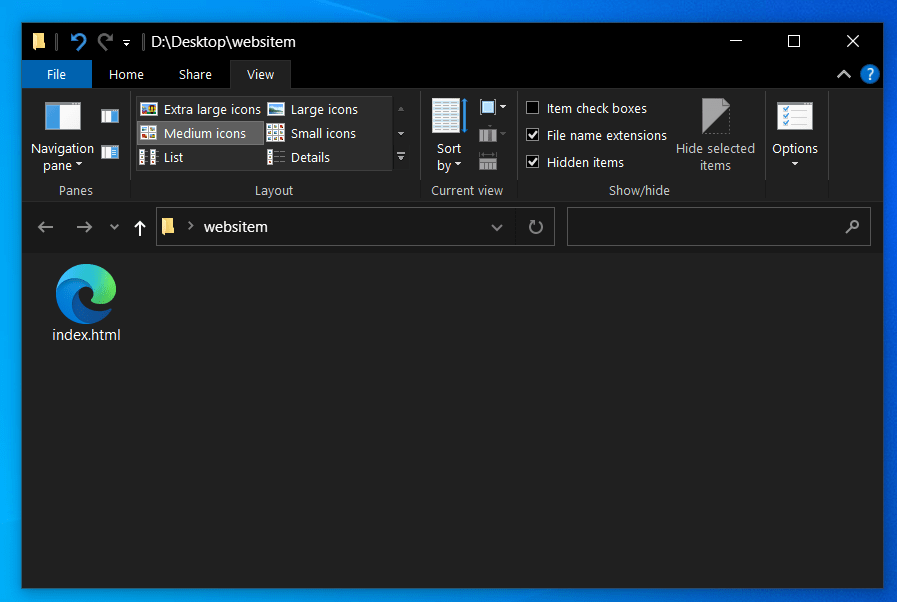This screenshot has height=602, width=897.
Task: Click the Undo icon in title bar
Action: pyautogui.click(x=78, y=41)
